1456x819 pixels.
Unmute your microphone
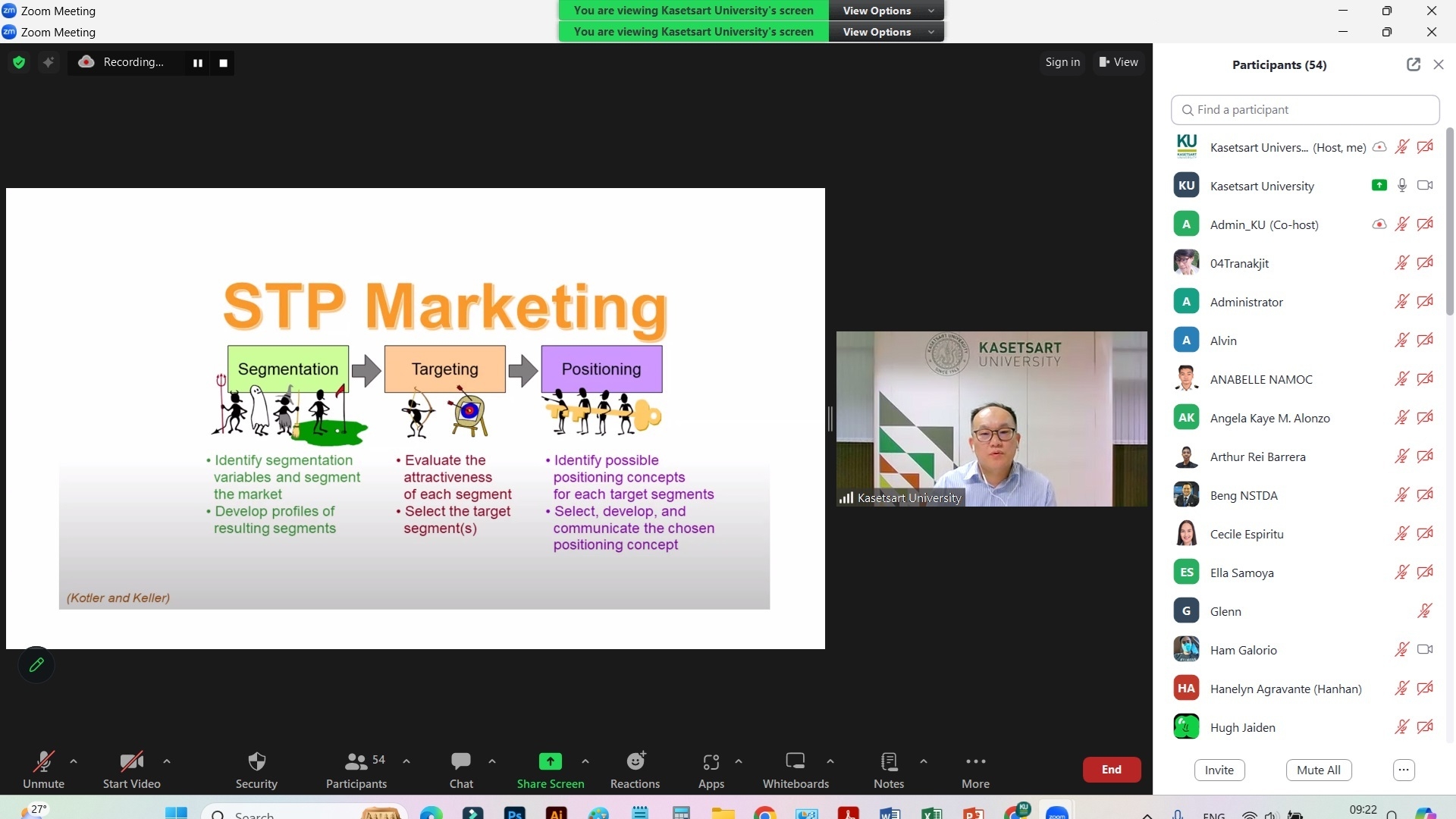(43, 770)
